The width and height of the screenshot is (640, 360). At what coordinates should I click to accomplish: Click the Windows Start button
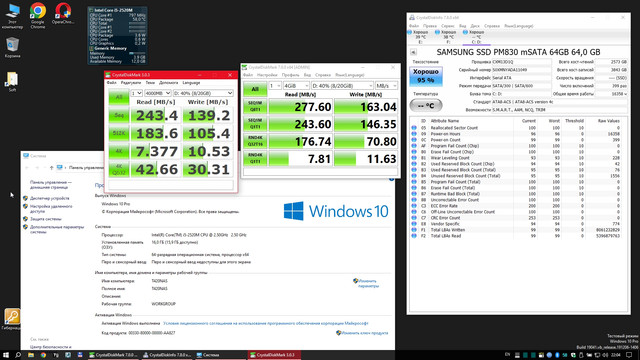pos(6,355)
